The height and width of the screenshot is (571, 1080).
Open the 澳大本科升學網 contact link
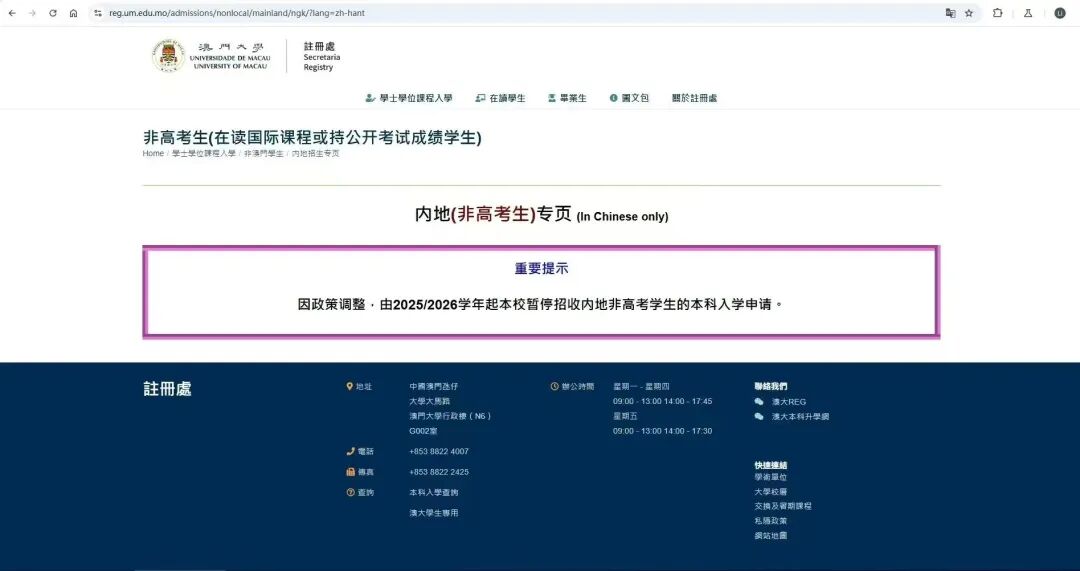pyautogui.click(x=800, y=417)
